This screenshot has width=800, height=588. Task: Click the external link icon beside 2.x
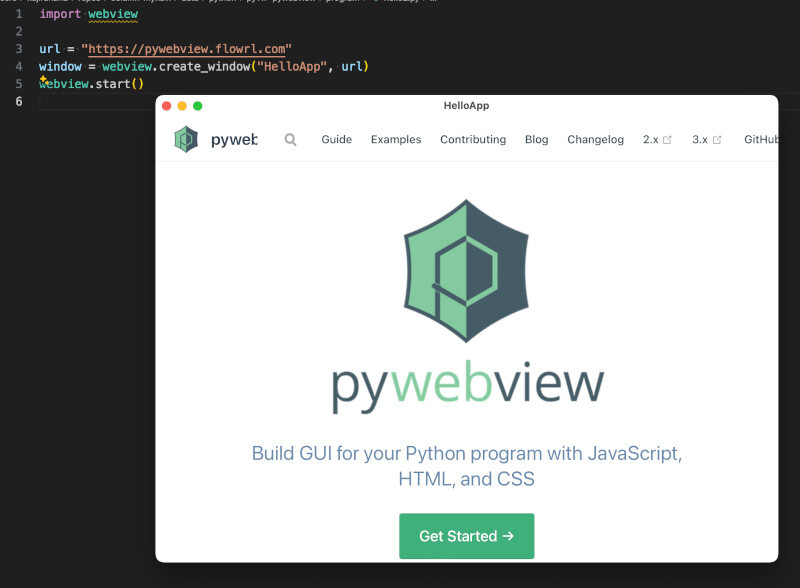pyautogui.click(x=667, y=140)
